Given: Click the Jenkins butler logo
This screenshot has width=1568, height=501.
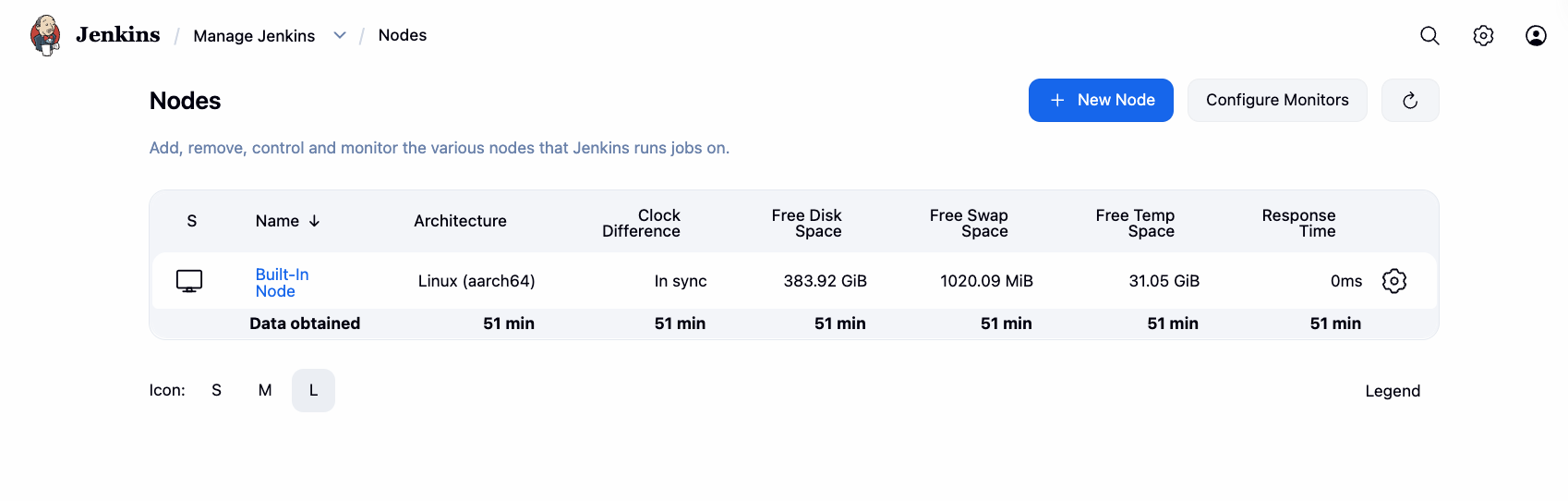Looking at the screenshot, I should 45,35.
